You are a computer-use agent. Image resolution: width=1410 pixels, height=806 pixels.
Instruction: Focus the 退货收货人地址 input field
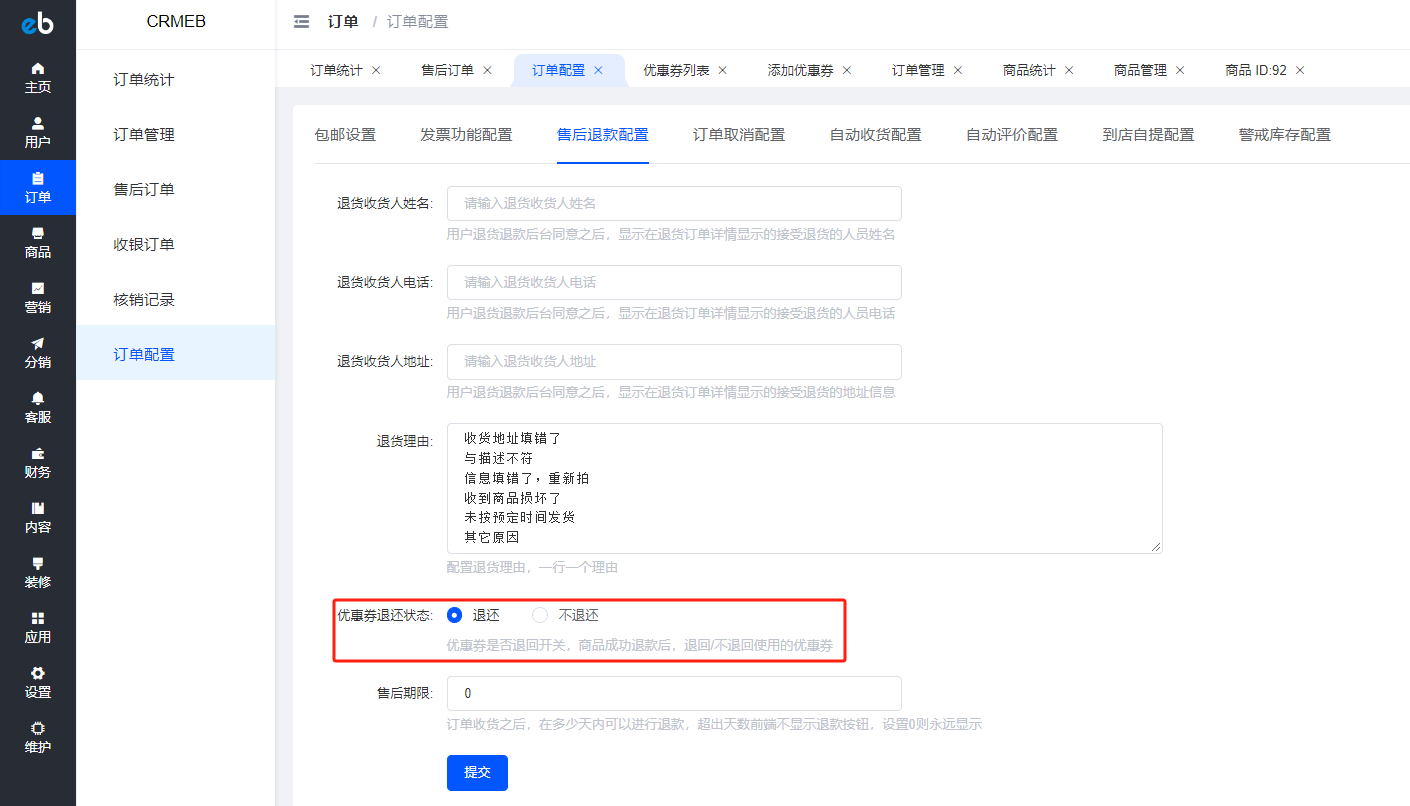(x=674, y=361)
